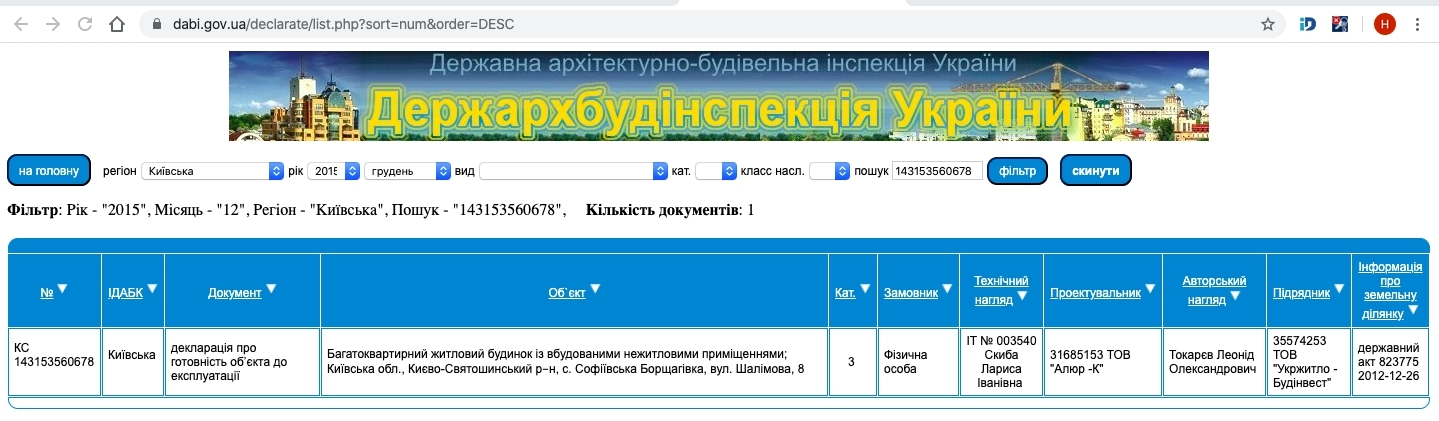Select the Багатоквартирний житловий будинок object cell
The height and width of the screenshot is (421, 1439).
point(575,362)
